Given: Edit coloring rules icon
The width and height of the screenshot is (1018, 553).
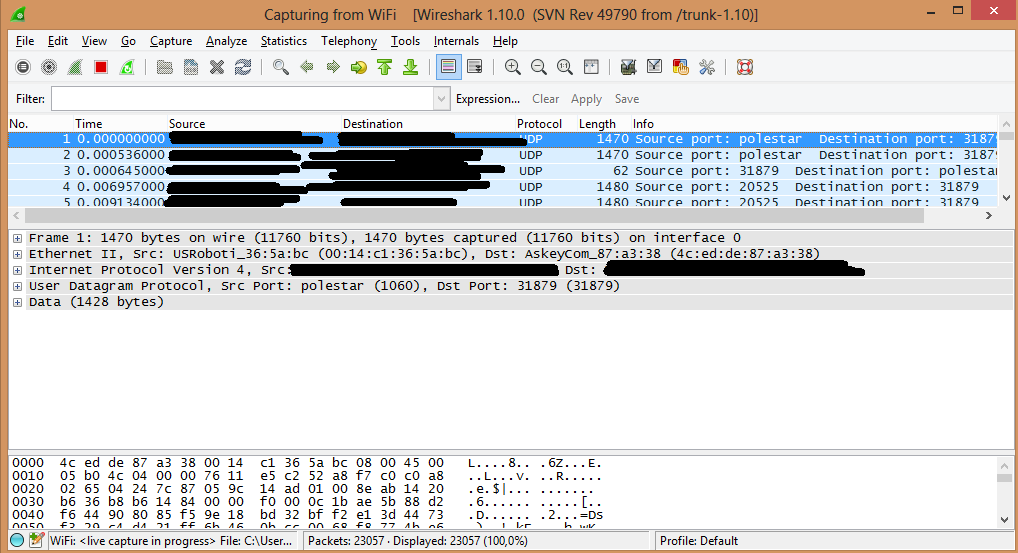Looking at the screenshot, I should (680, 67).
